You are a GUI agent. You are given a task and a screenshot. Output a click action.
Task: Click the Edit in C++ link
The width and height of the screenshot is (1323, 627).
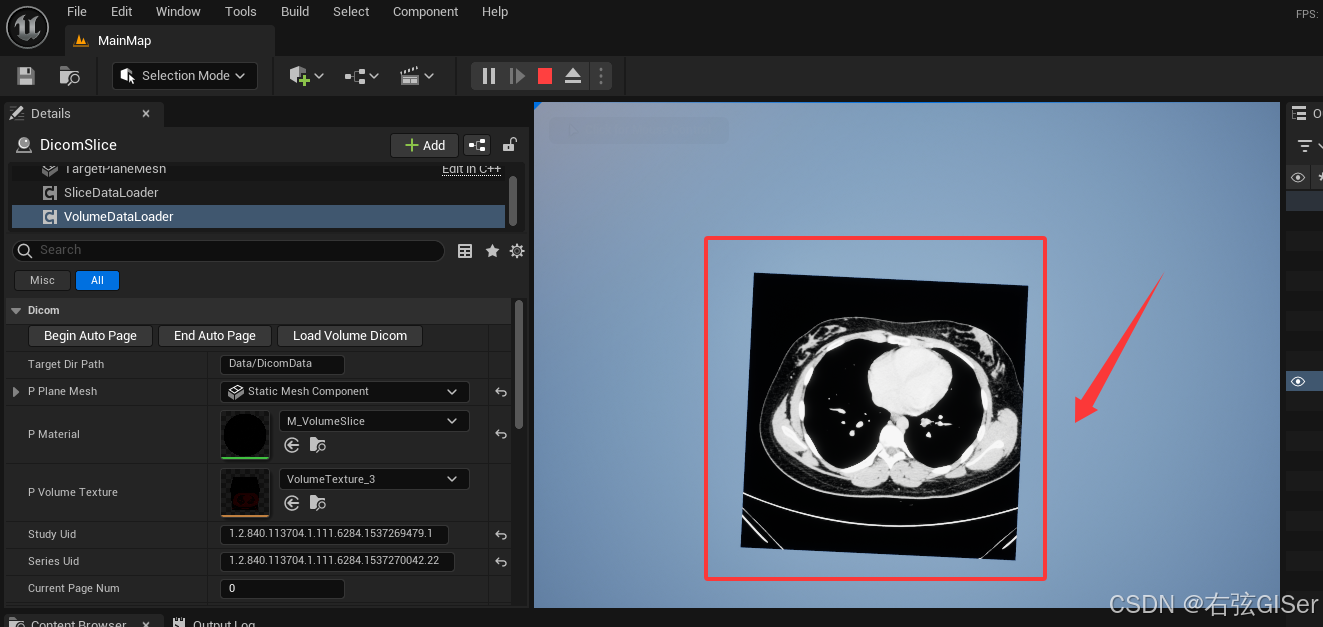pyautogui.click(x=472, y=169)
